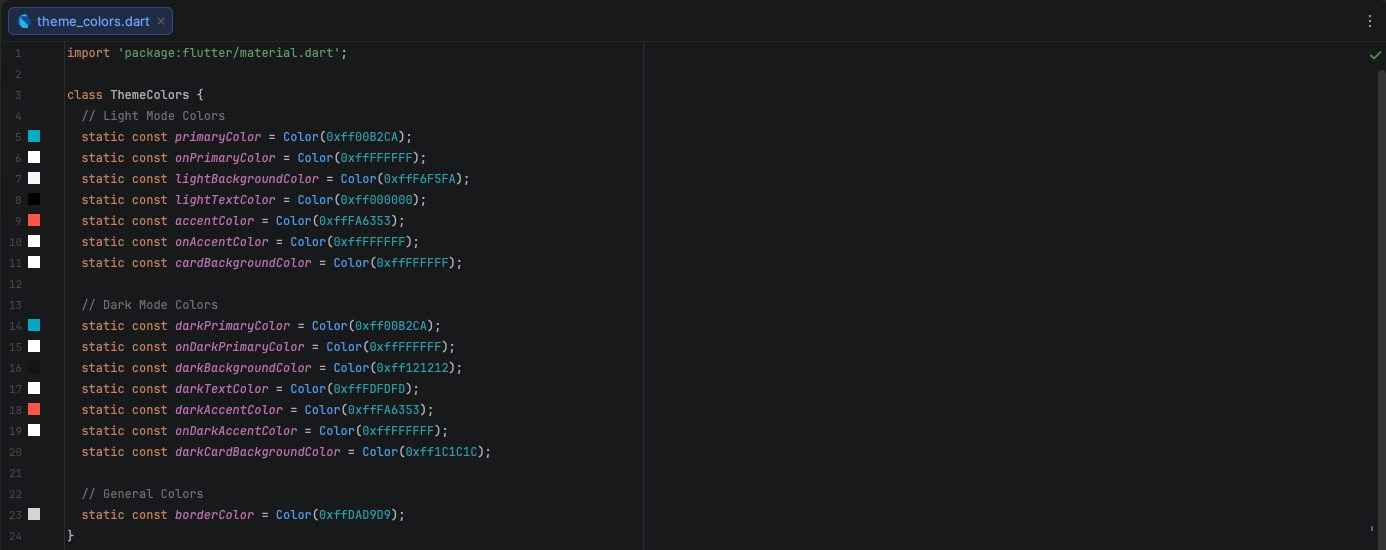Click the onAccentColor gutter swatch
The image size is (1386, 550).
[34, 241]
